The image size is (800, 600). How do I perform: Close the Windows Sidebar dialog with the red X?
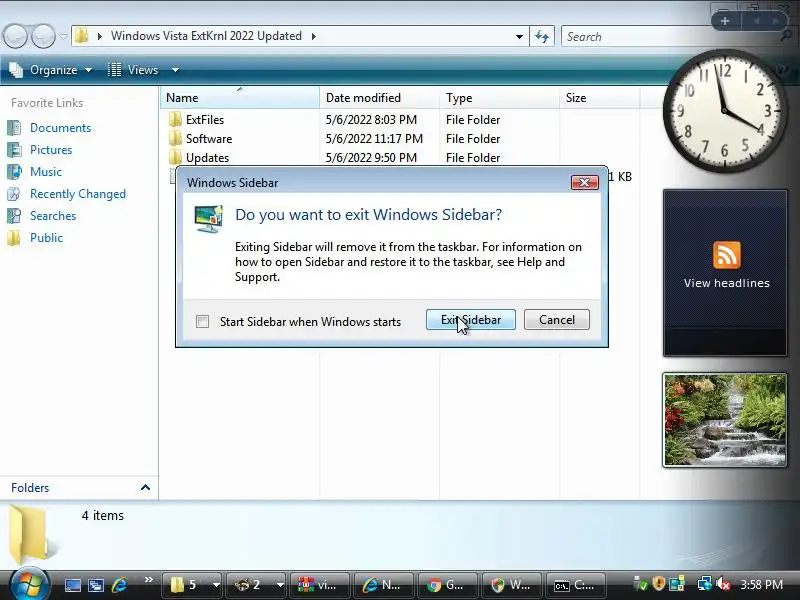[x=584, y=182]
